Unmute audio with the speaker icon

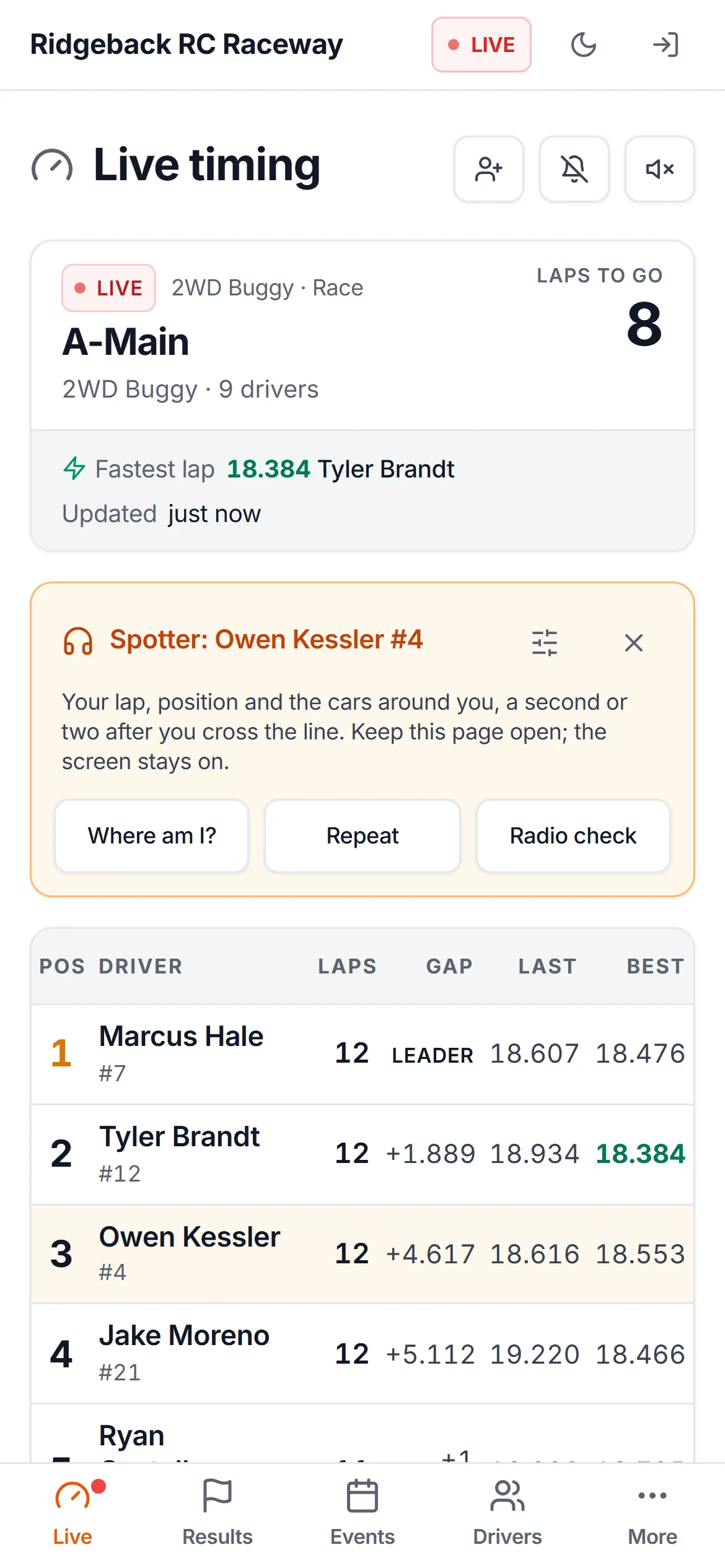(x=660, y=169)
